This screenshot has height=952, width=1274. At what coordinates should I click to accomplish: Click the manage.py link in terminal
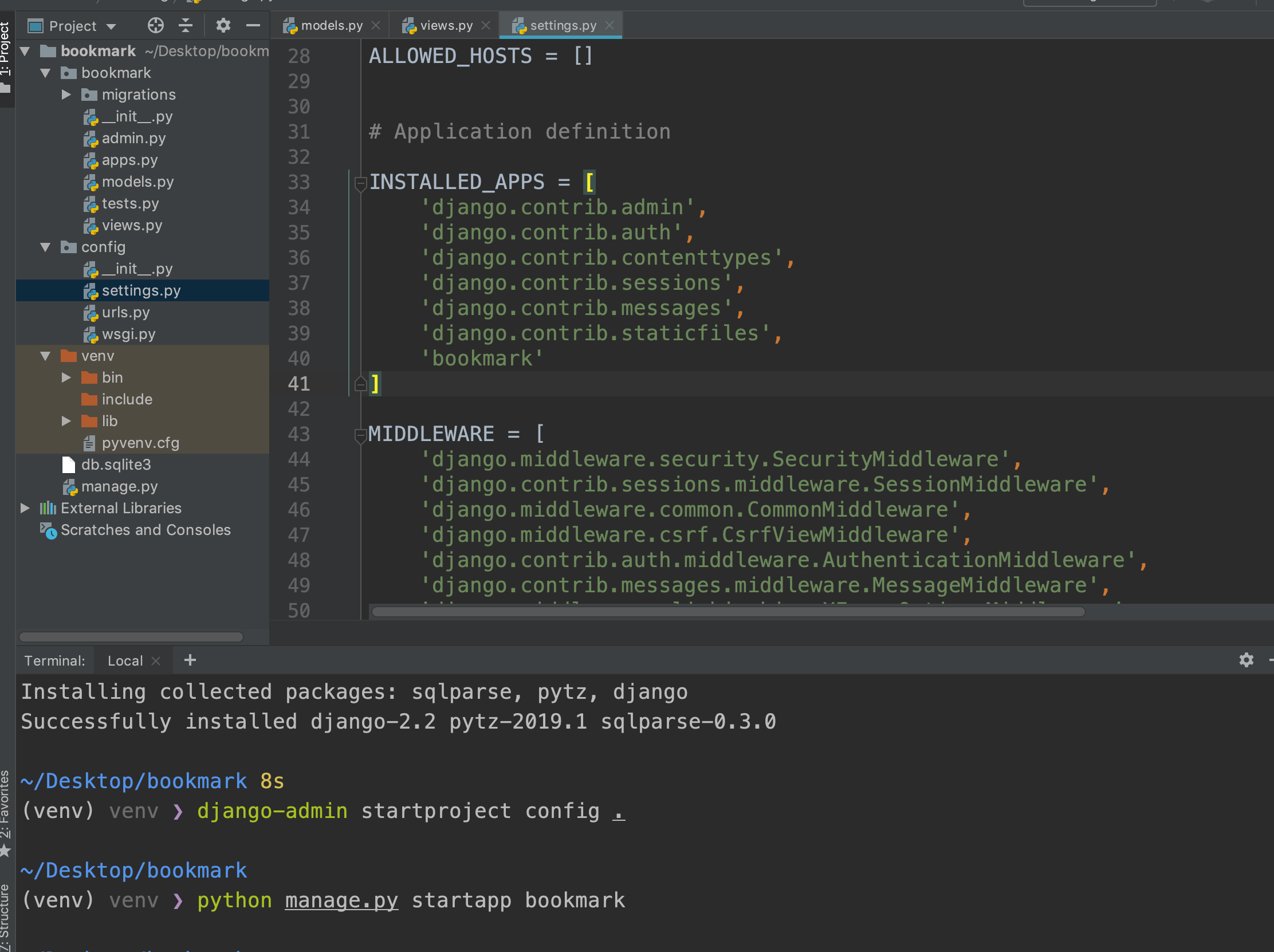341,900
